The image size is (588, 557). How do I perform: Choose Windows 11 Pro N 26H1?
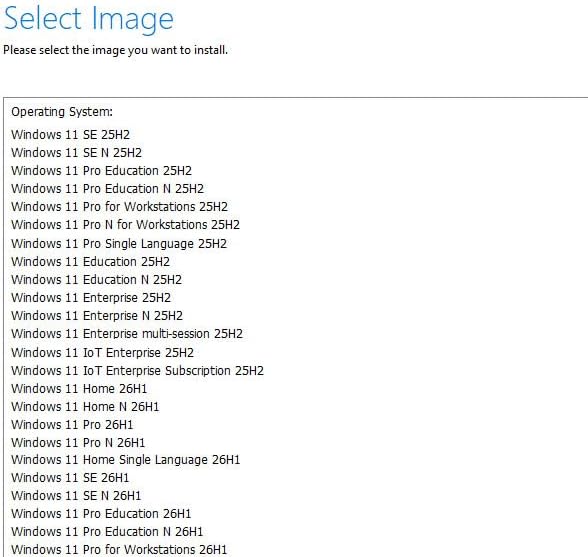(x=78, y=443)
